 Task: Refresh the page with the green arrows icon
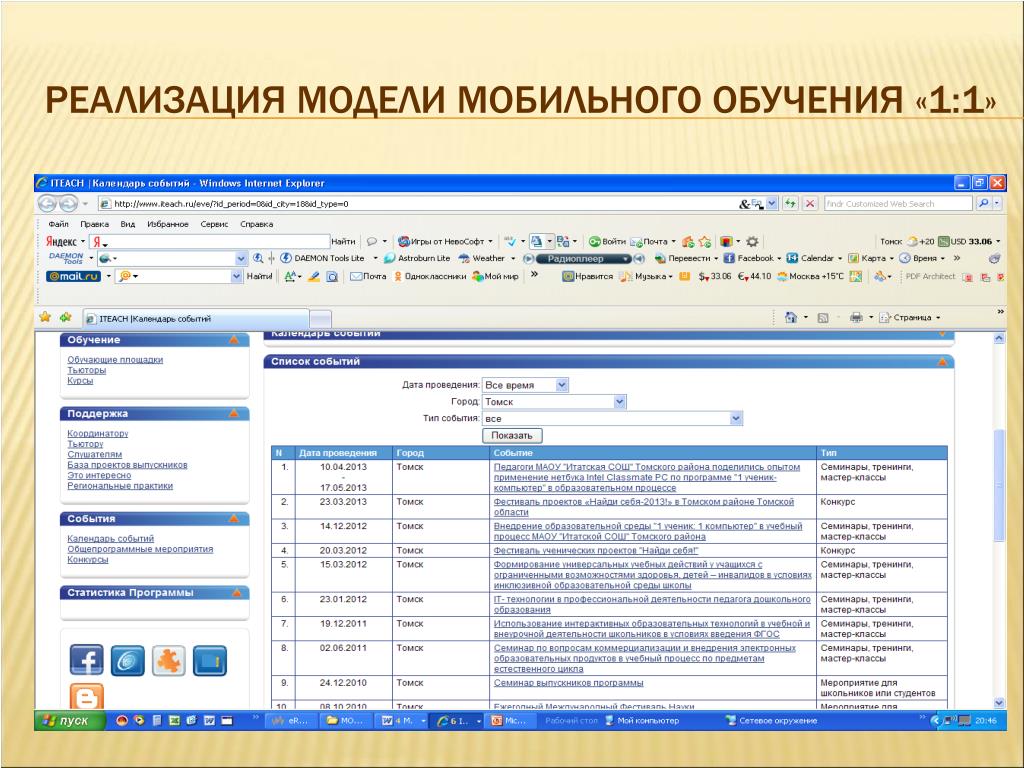pyautogui.click(x=790, y=204)
